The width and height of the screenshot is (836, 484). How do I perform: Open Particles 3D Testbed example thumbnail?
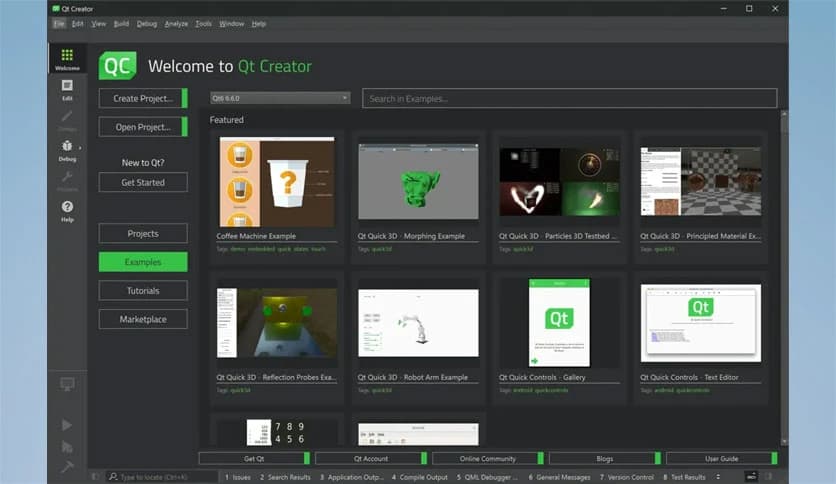[x=559, y=182]
